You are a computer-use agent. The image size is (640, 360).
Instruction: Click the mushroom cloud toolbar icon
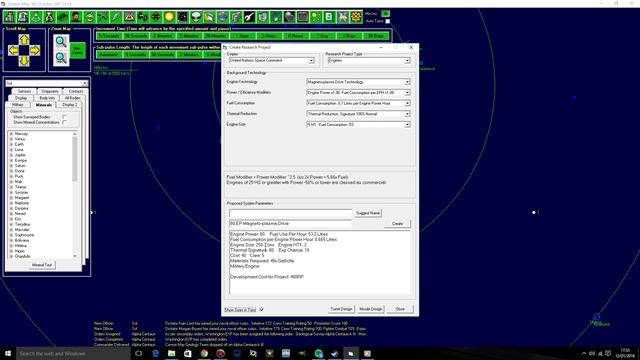click(196, 17)
